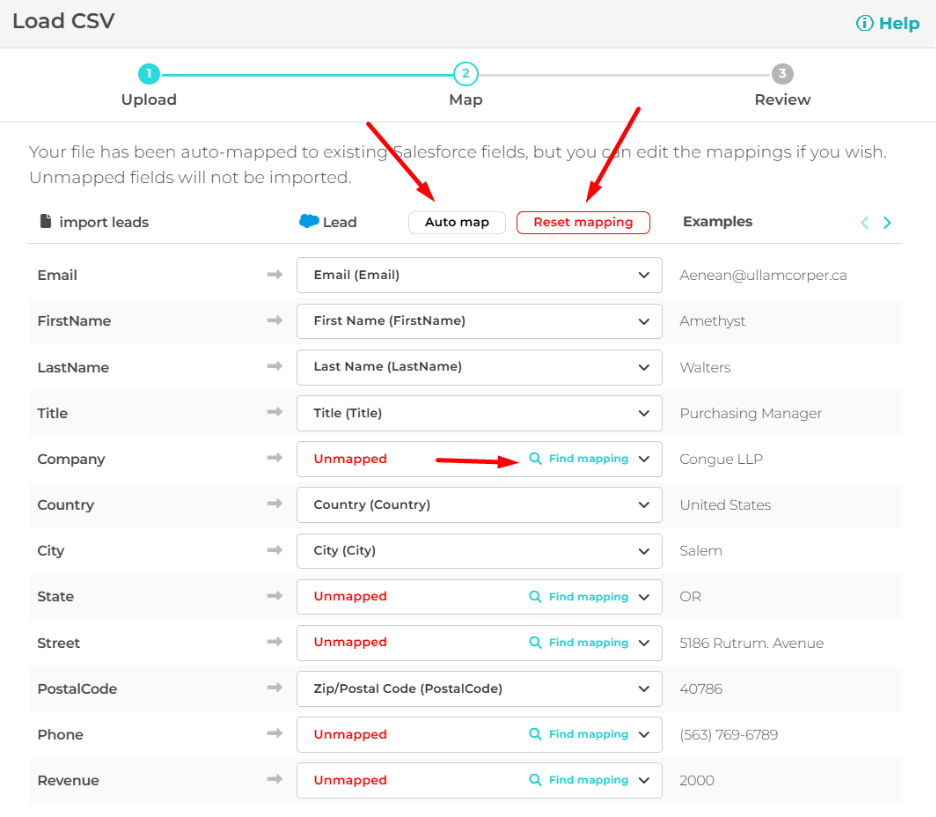This screenshot has width=936, height=817.
Task: Click the magnifier icon on Phone's Find mapping
Action: 534,734
